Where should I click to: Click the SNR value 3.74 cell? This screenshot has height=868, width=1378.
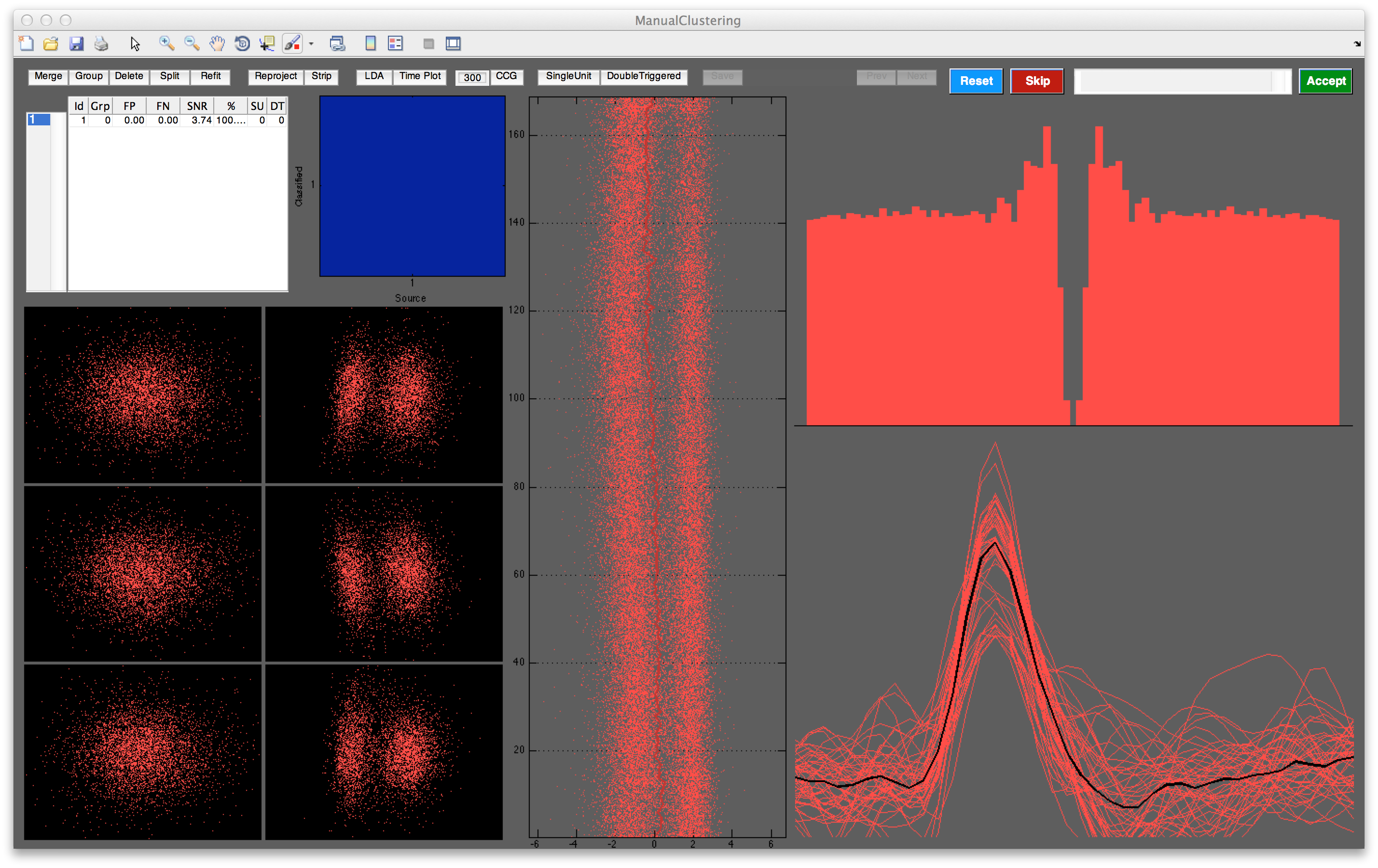[x=197, y=121]
